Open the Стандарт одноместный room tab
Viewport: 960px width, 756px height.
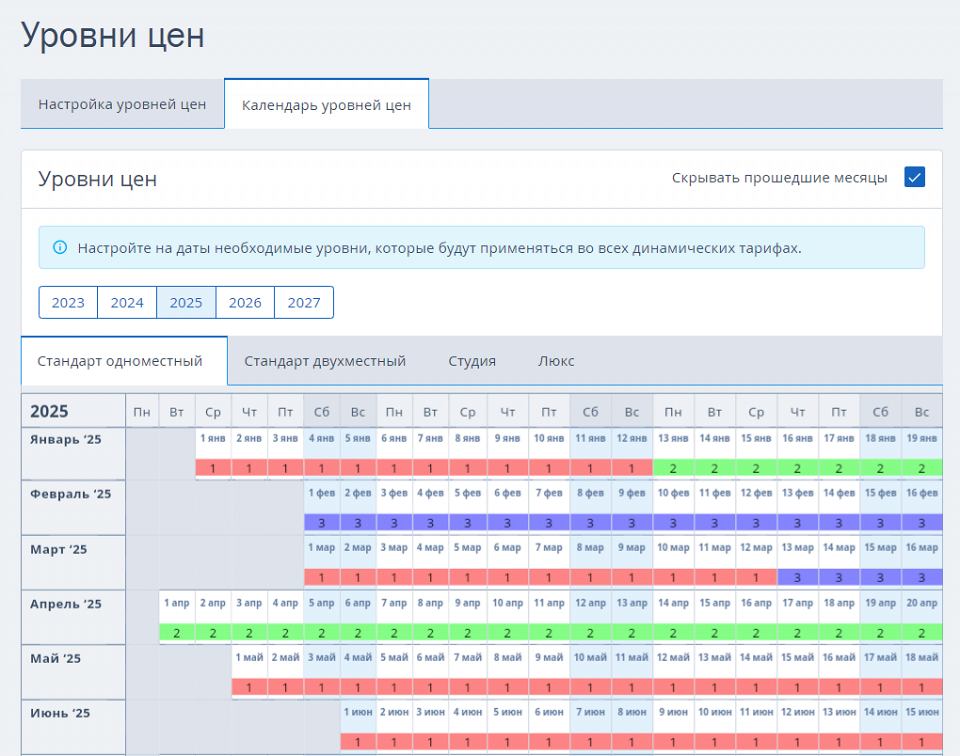(x=120, y=361)
